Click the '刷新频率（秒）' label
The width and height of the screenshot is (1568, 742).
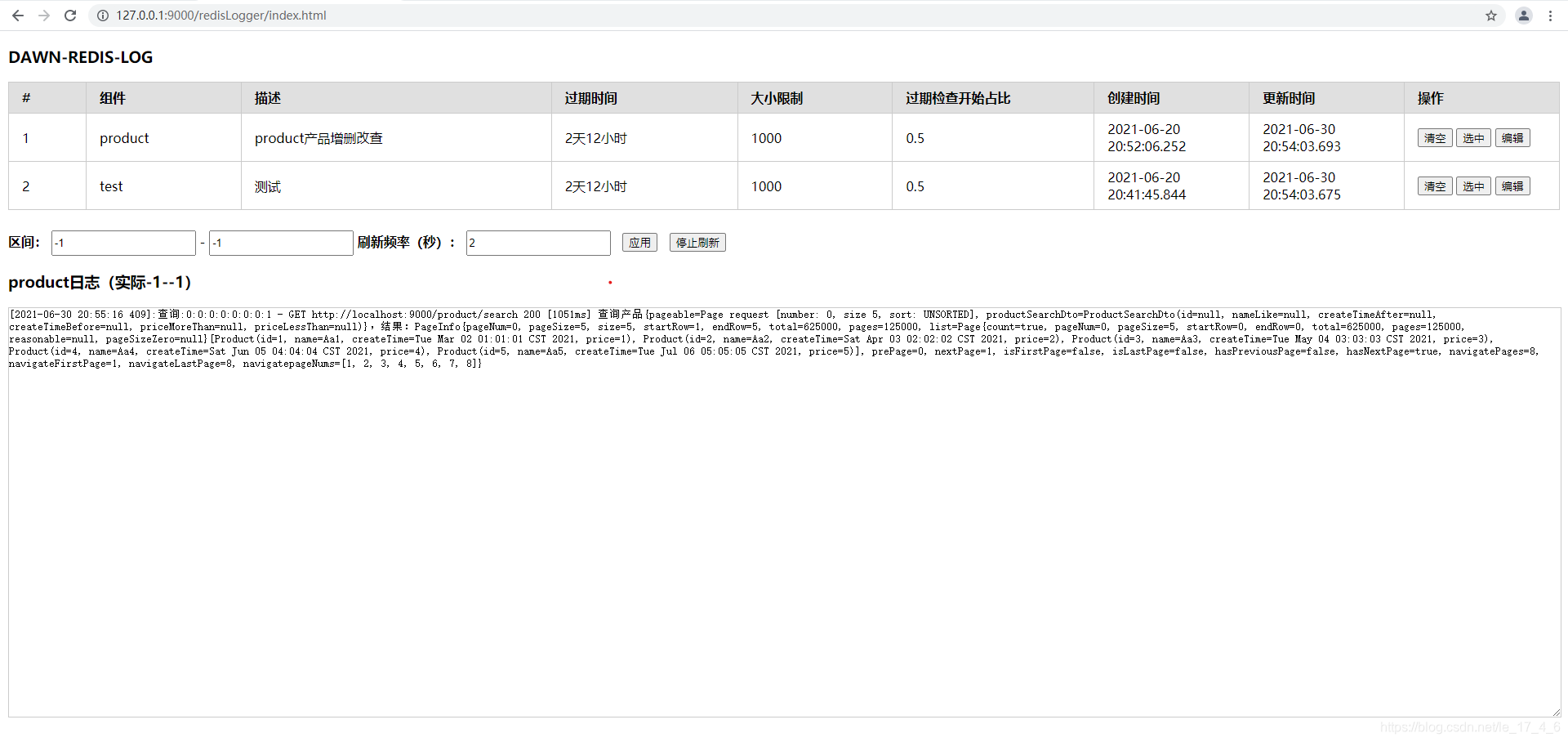(407, 243)
